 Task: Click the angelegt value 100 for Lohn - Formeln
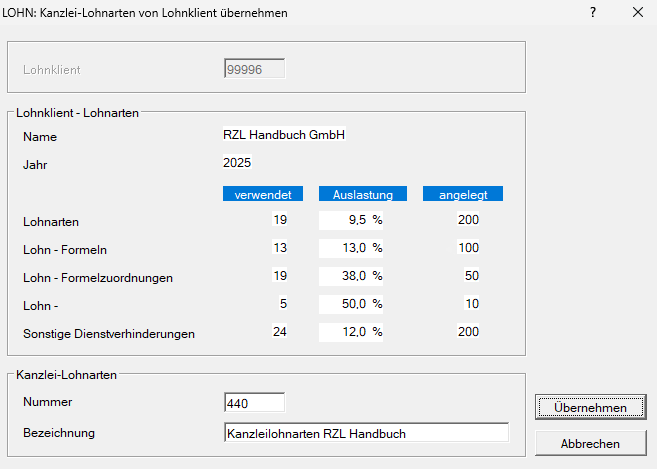point(468,248)
